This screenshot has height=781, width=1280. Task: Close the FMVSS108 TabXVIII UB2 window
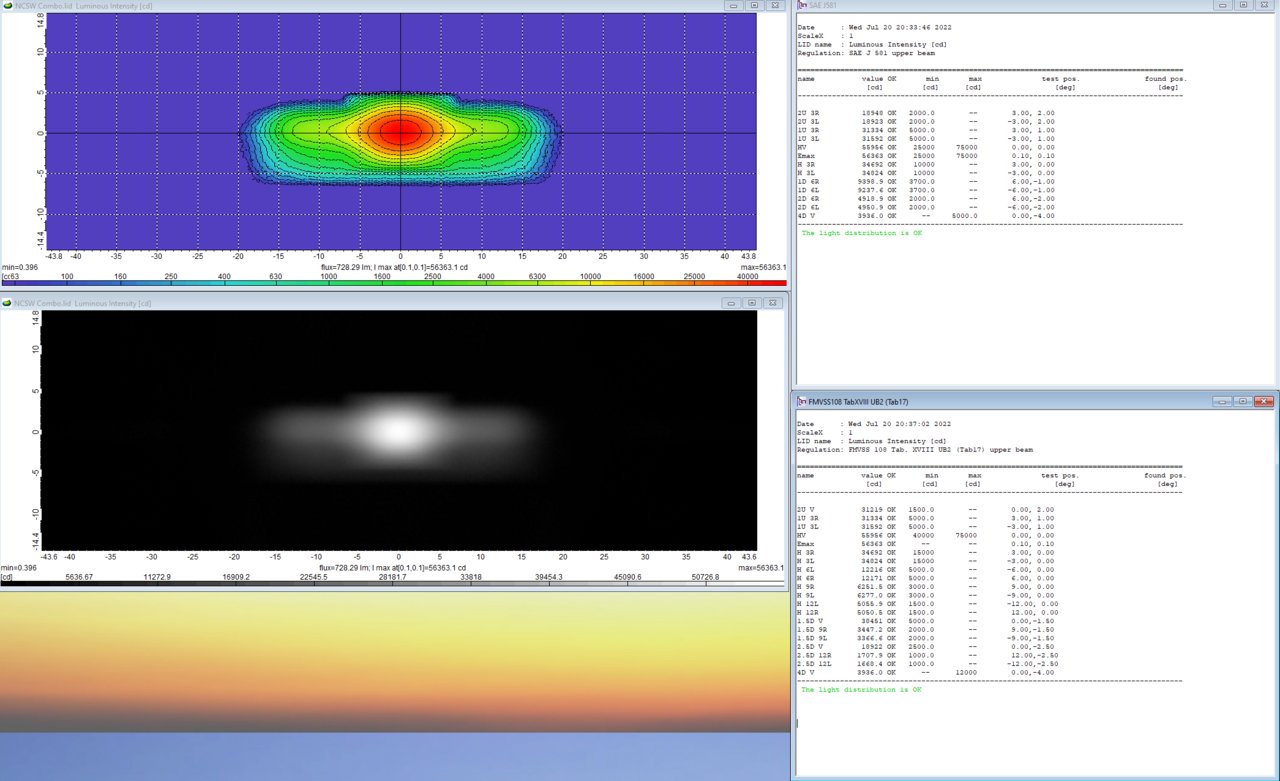(x=1265, y=401)
